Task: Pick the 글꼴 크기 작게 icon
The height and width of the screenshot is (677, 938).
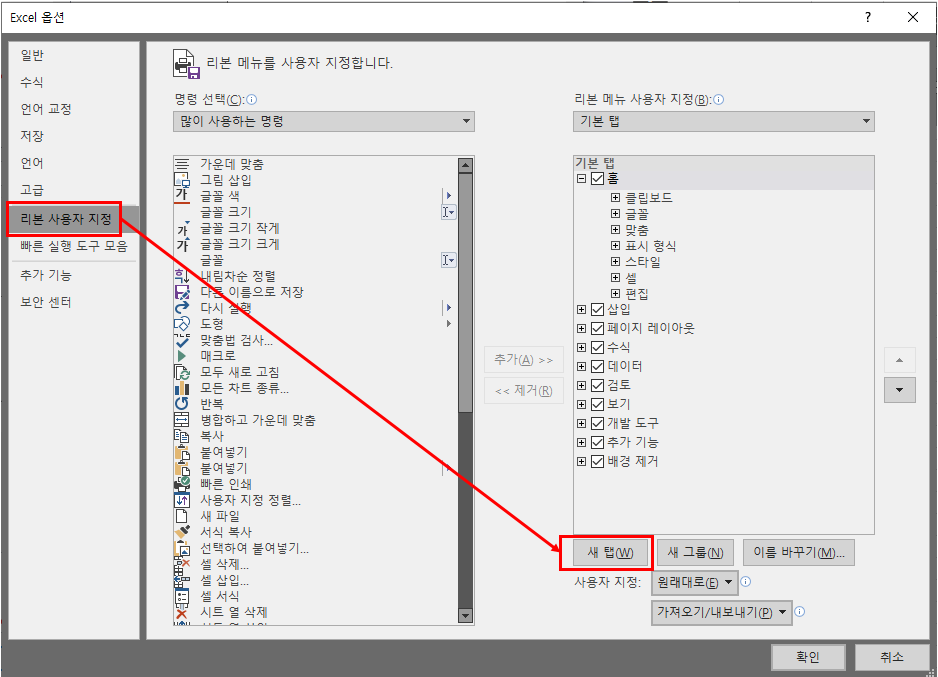Action: [x=182, y=228]
